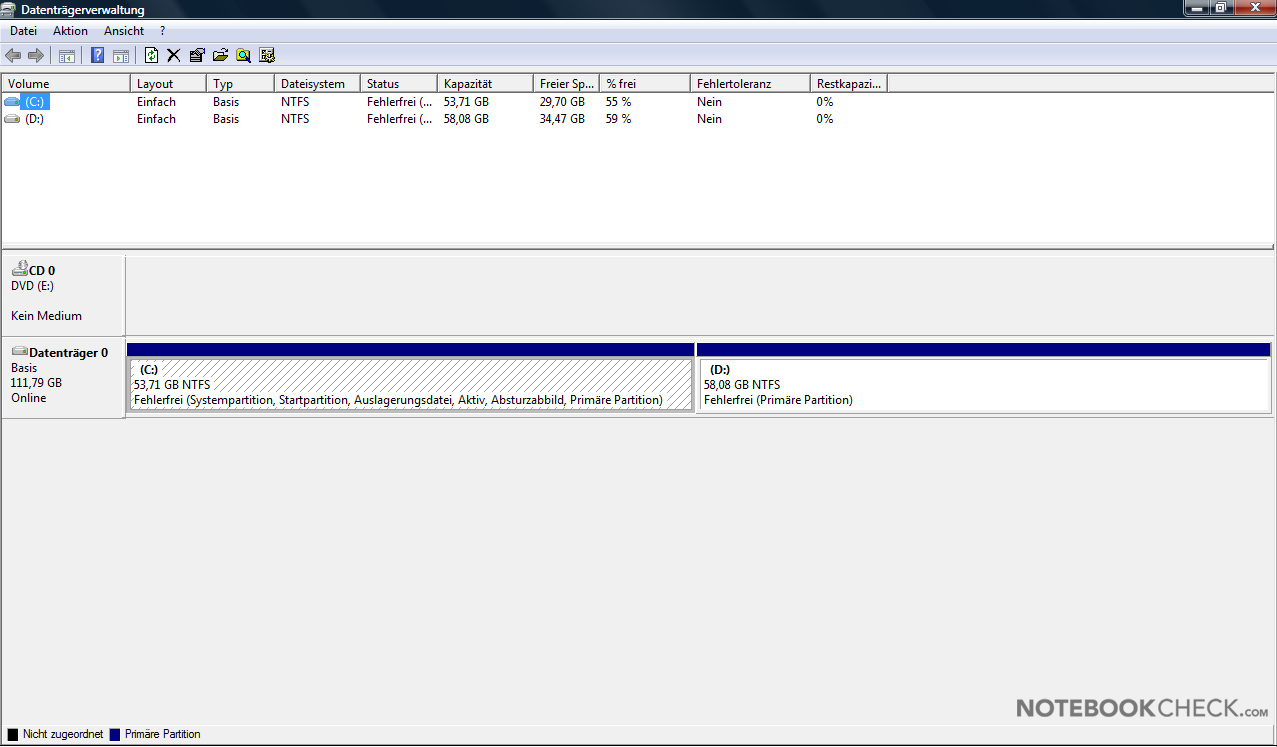Click the Primäre Partition blue legend swatch
This screenshot has height=747, width=1277.
point(115,734)
